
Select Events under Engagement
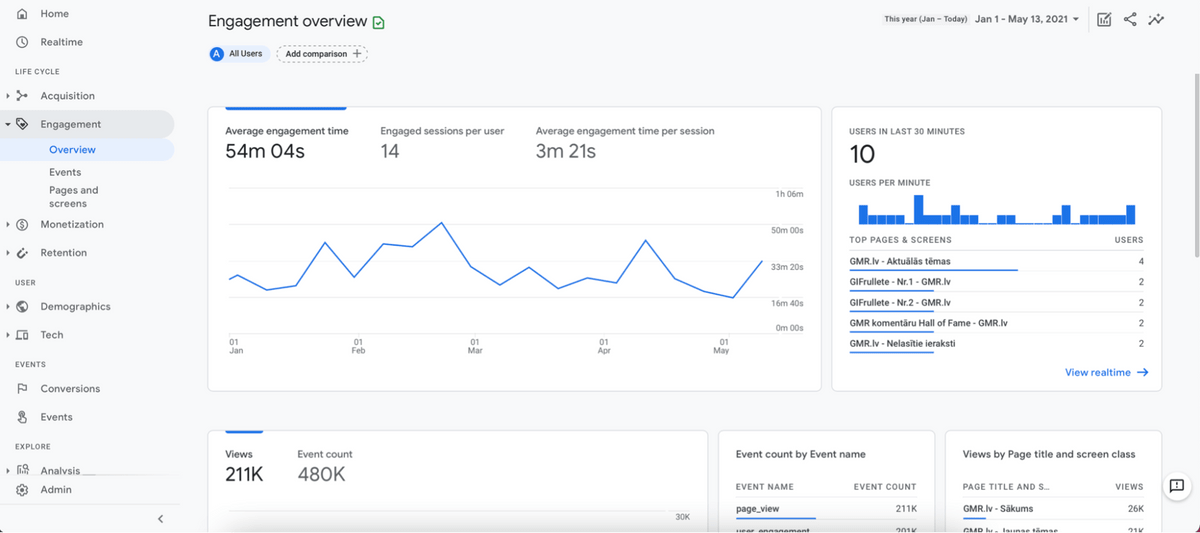(65, 172)
